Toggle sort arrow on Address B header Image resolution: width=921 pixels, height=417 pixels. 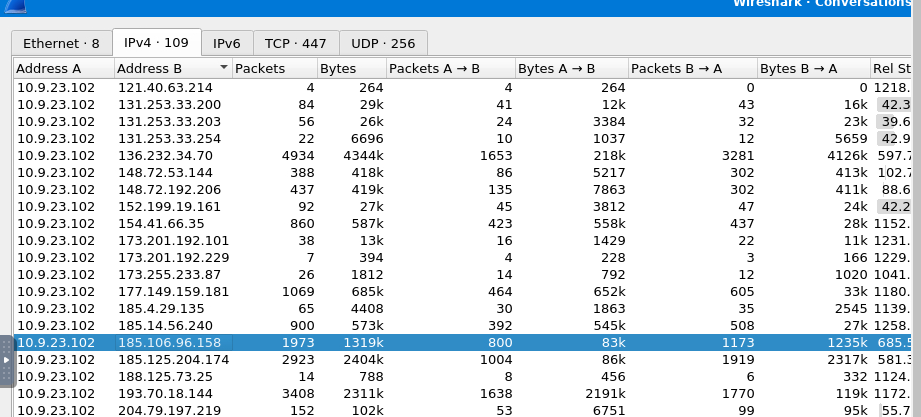(222, 69)
